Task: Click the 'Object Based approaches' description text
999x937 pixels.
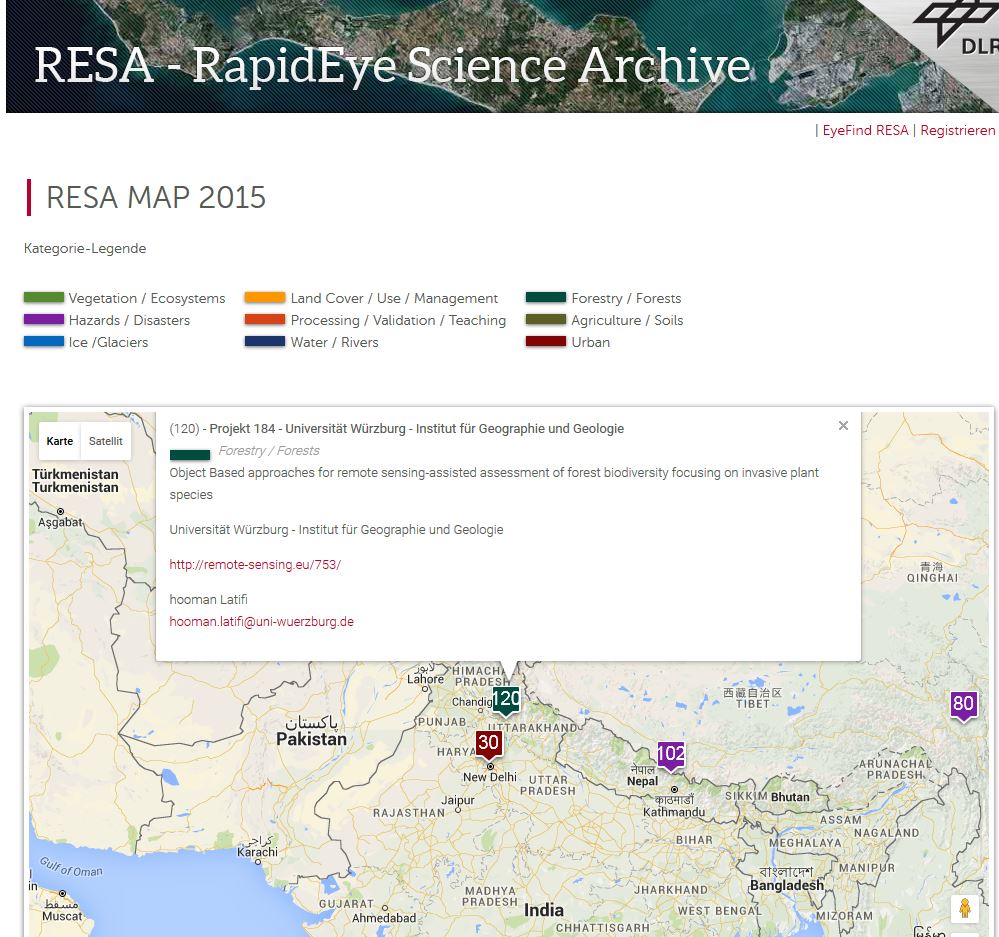Action: coord(494,483)
